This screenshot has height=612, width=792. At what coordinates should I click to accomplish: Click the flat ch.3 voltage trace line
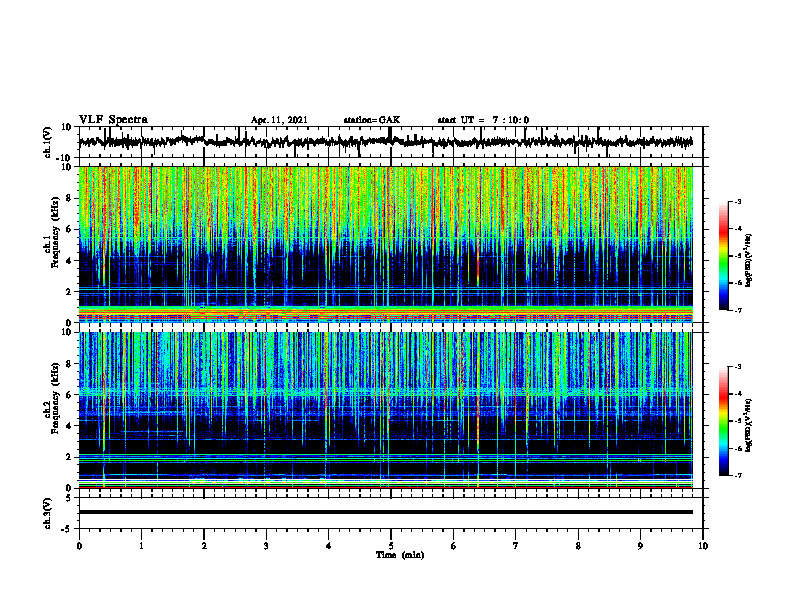coord(386,512)
